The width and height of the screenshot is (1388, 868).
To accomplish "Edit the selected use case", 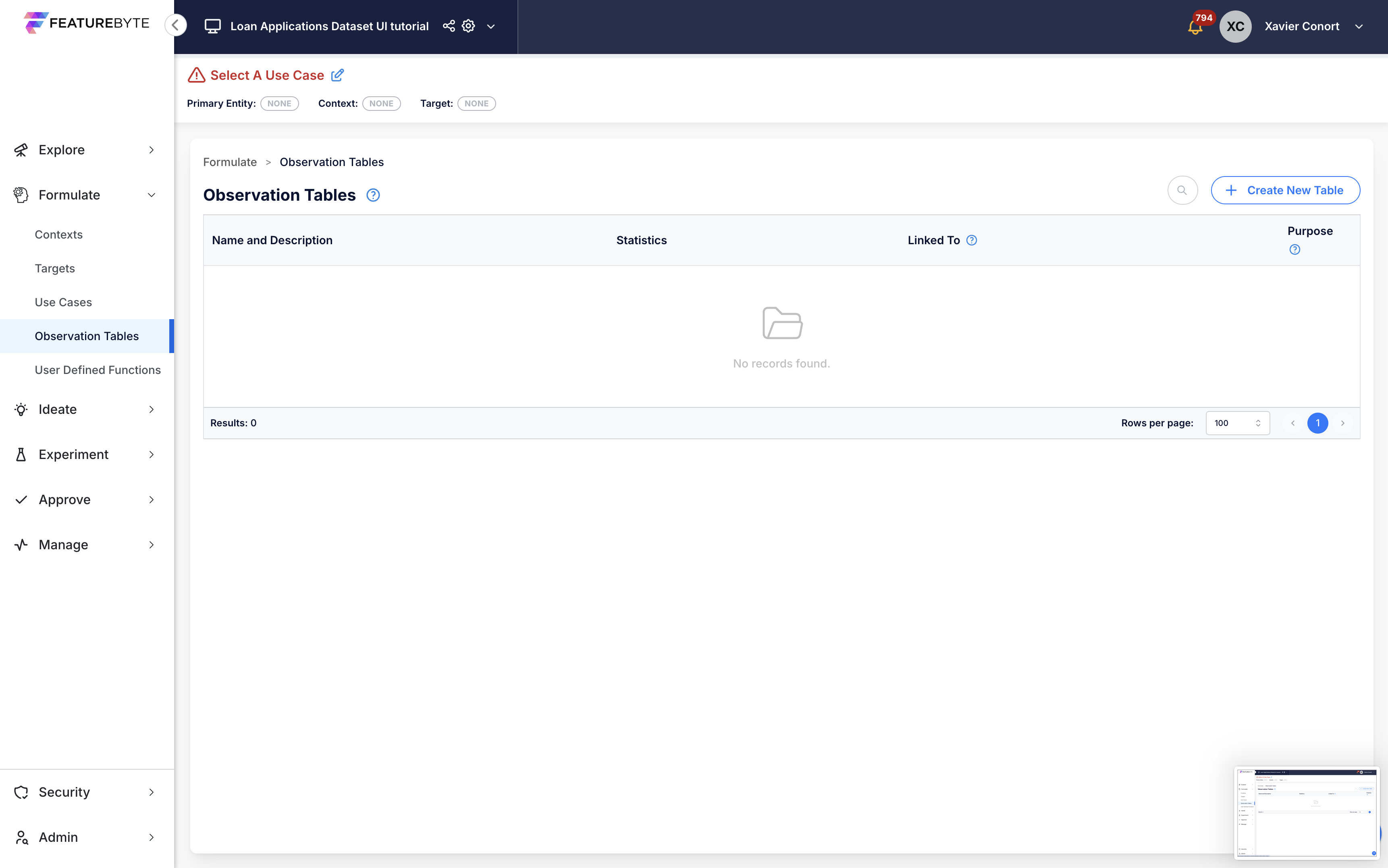I will (337, 75).
